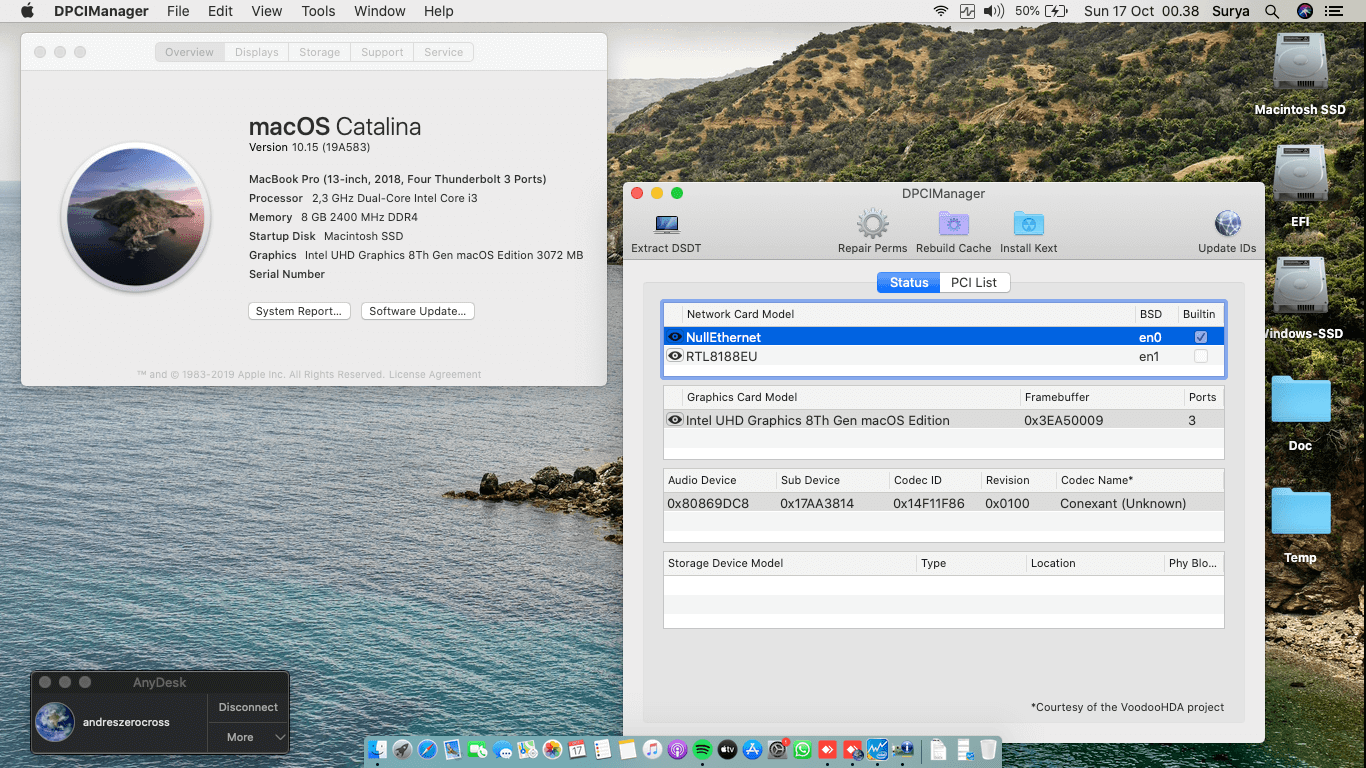Open the Tools menu in the menu bar
The height and width of the screenshot is (768, 1366).
point(318,11)
